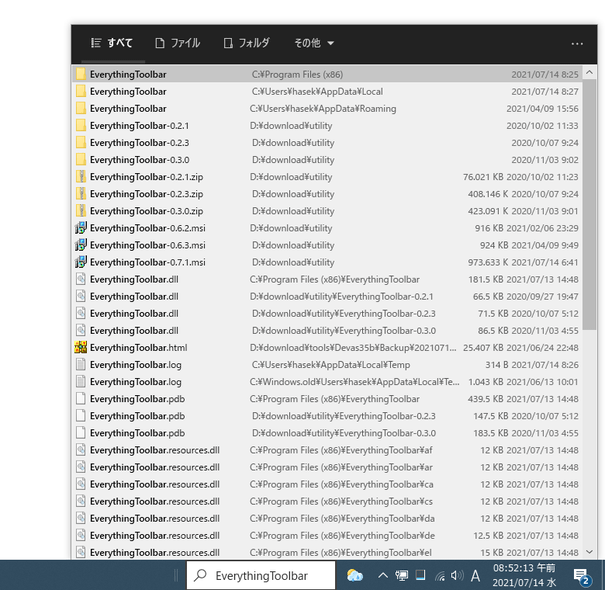Click size 76.021 KB of 0.2.1.zip
This screenshot has height=590, width=605.
pos(483,177)
